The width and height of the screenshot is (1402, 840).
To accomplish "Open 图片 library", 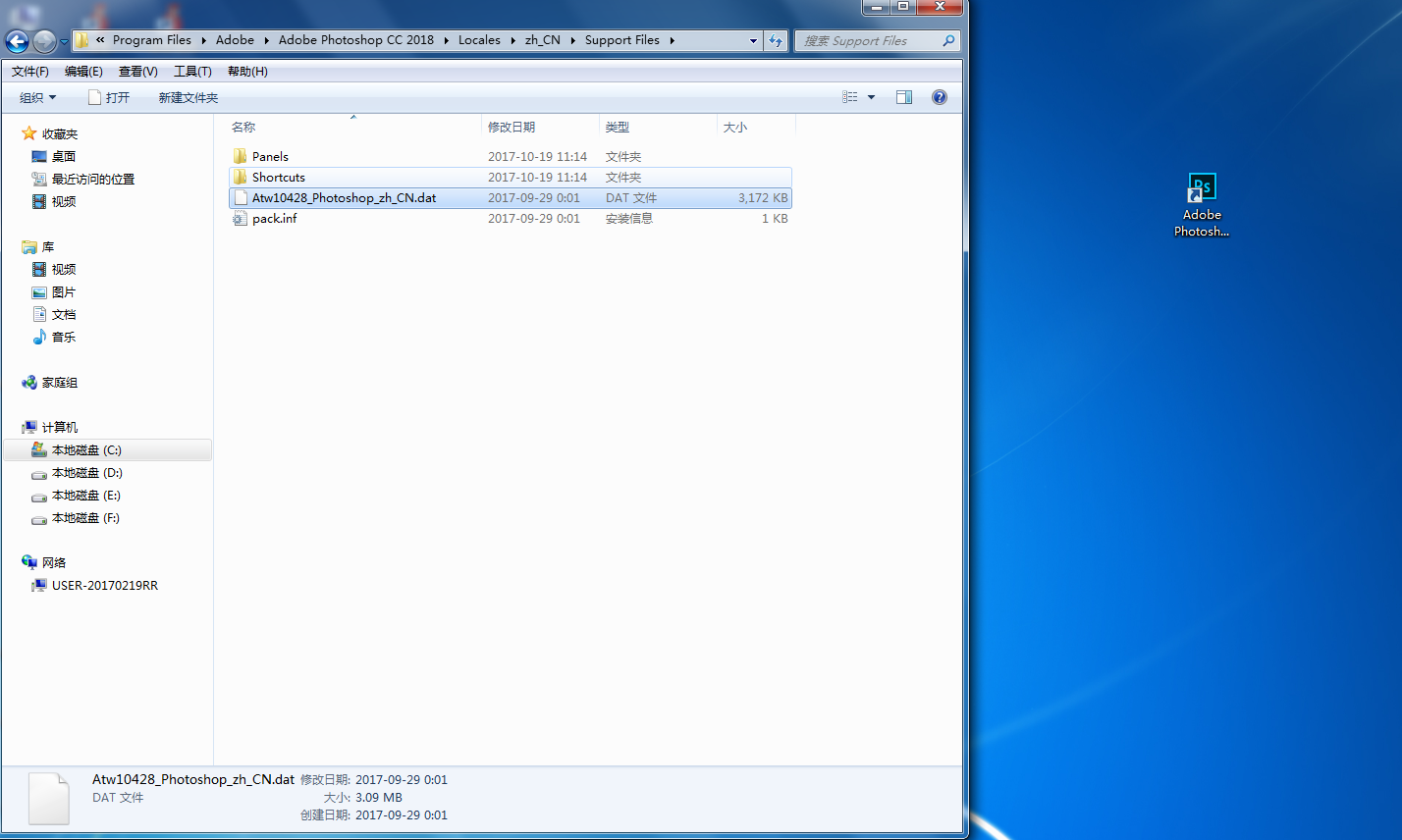I will pos(63,291).
